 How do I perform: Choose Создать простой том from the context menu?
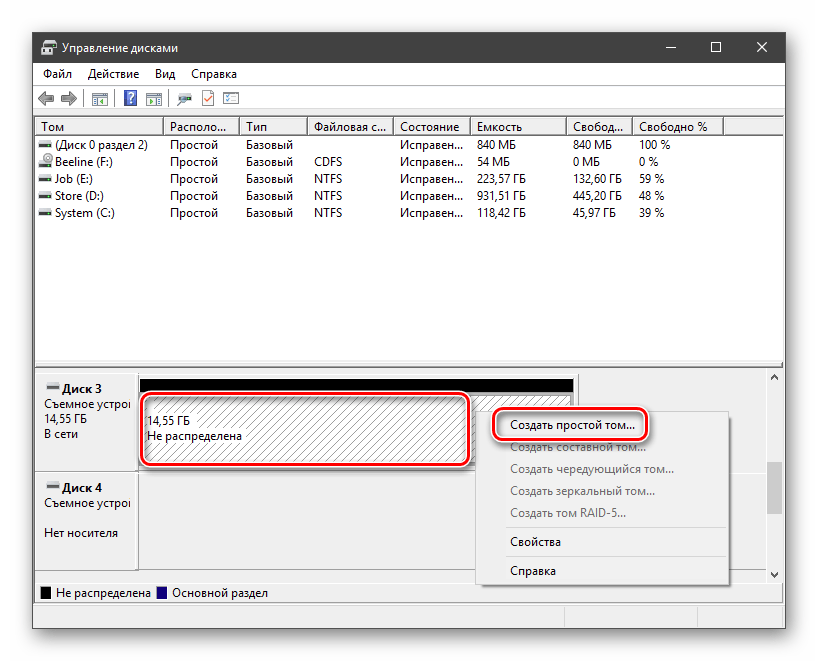coord(572,424)
